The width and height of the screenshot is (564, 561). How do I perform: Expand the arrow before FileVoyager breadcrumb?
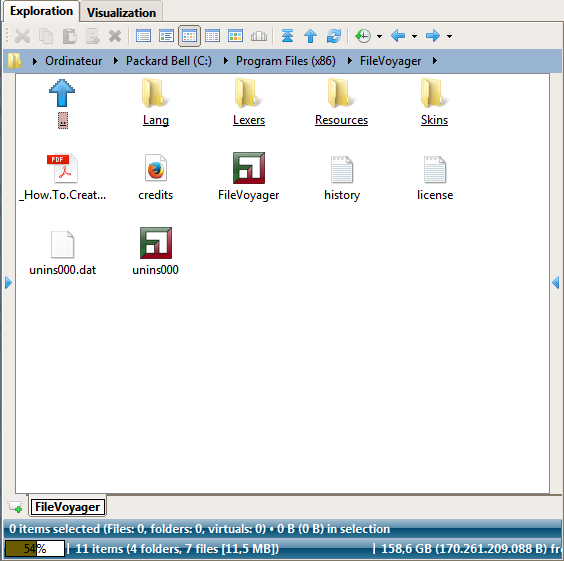[349, 61]
